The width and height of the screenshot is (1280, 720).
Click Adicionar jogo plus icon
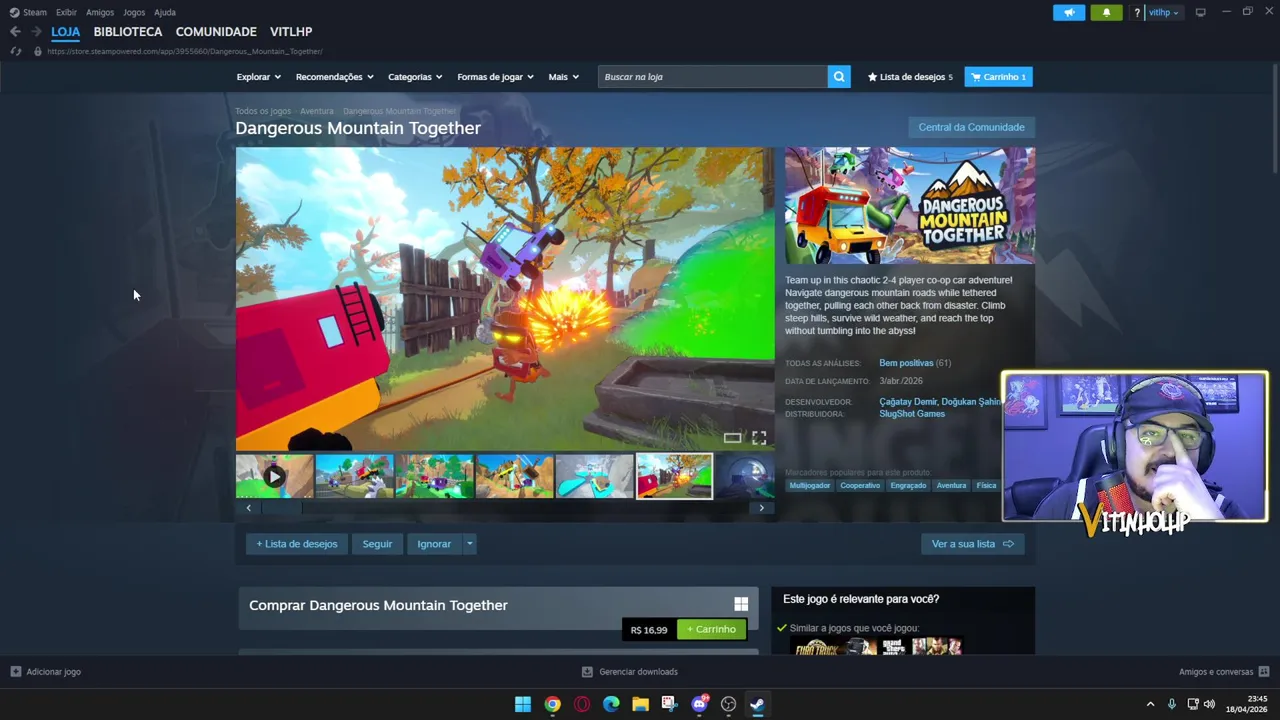(x=15, y=672)
